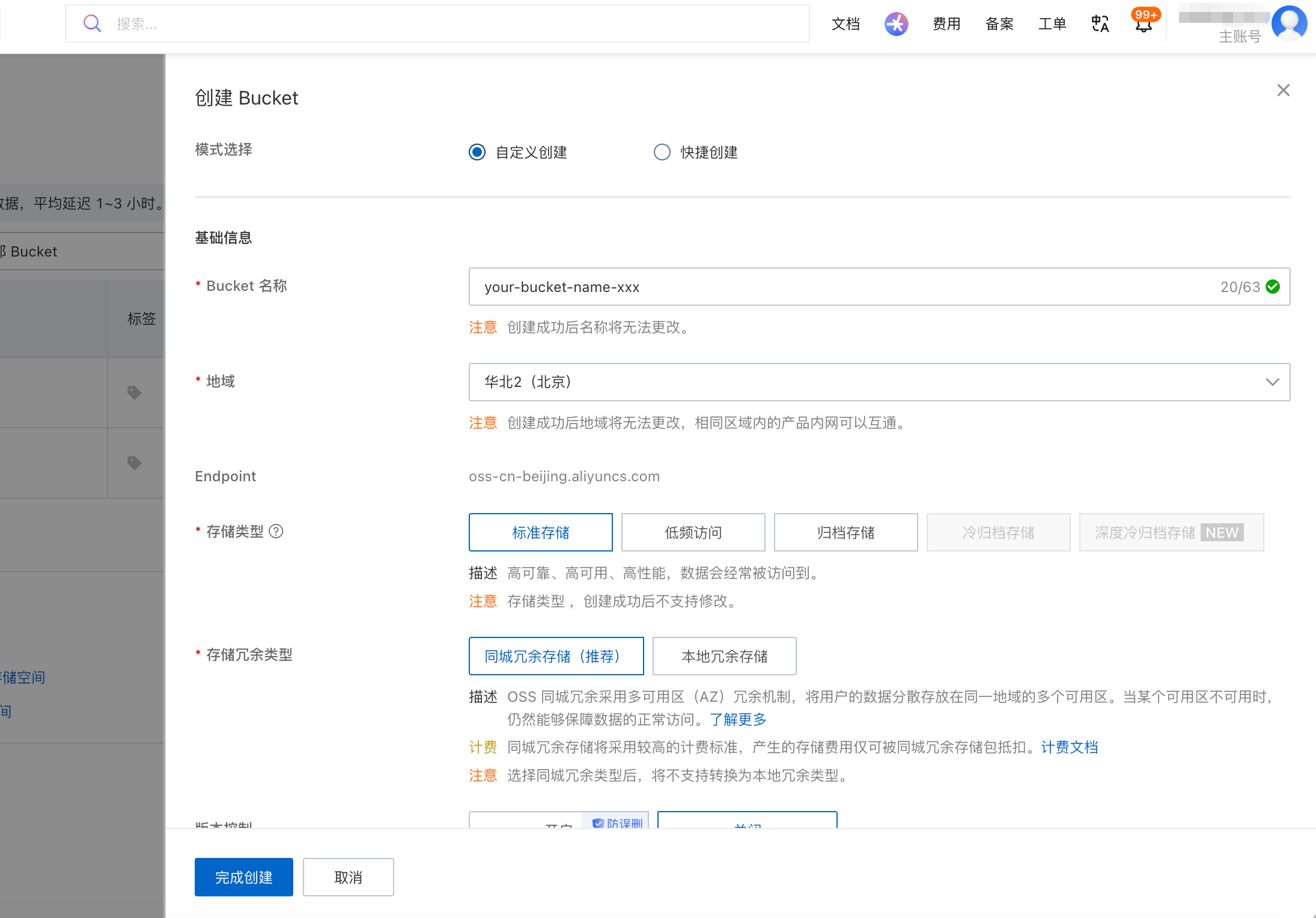Click the second tag icon in list
The width and height of the screenshot is (1316, 918).
(x=135, y=463)
